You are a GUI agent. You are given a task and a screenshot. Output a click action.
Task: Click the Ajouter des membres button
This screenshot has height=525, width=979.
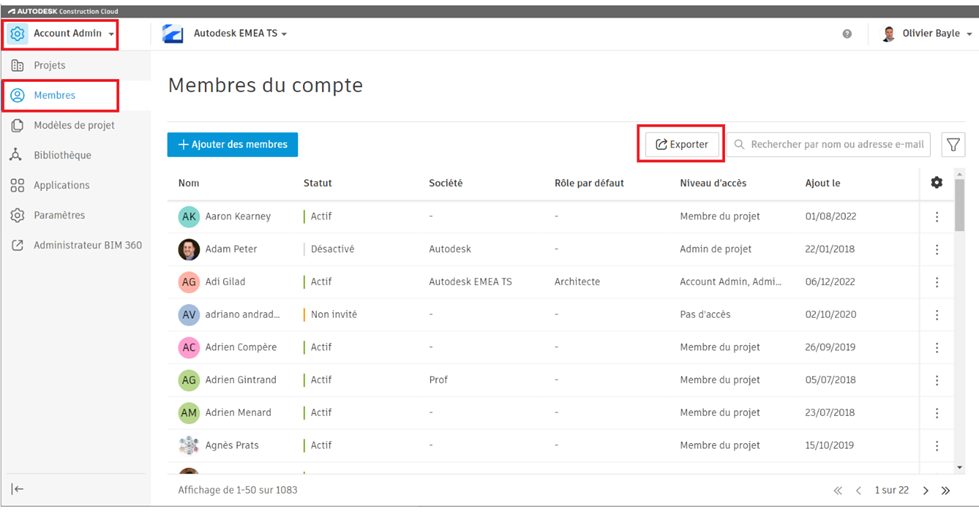(232, 144)
